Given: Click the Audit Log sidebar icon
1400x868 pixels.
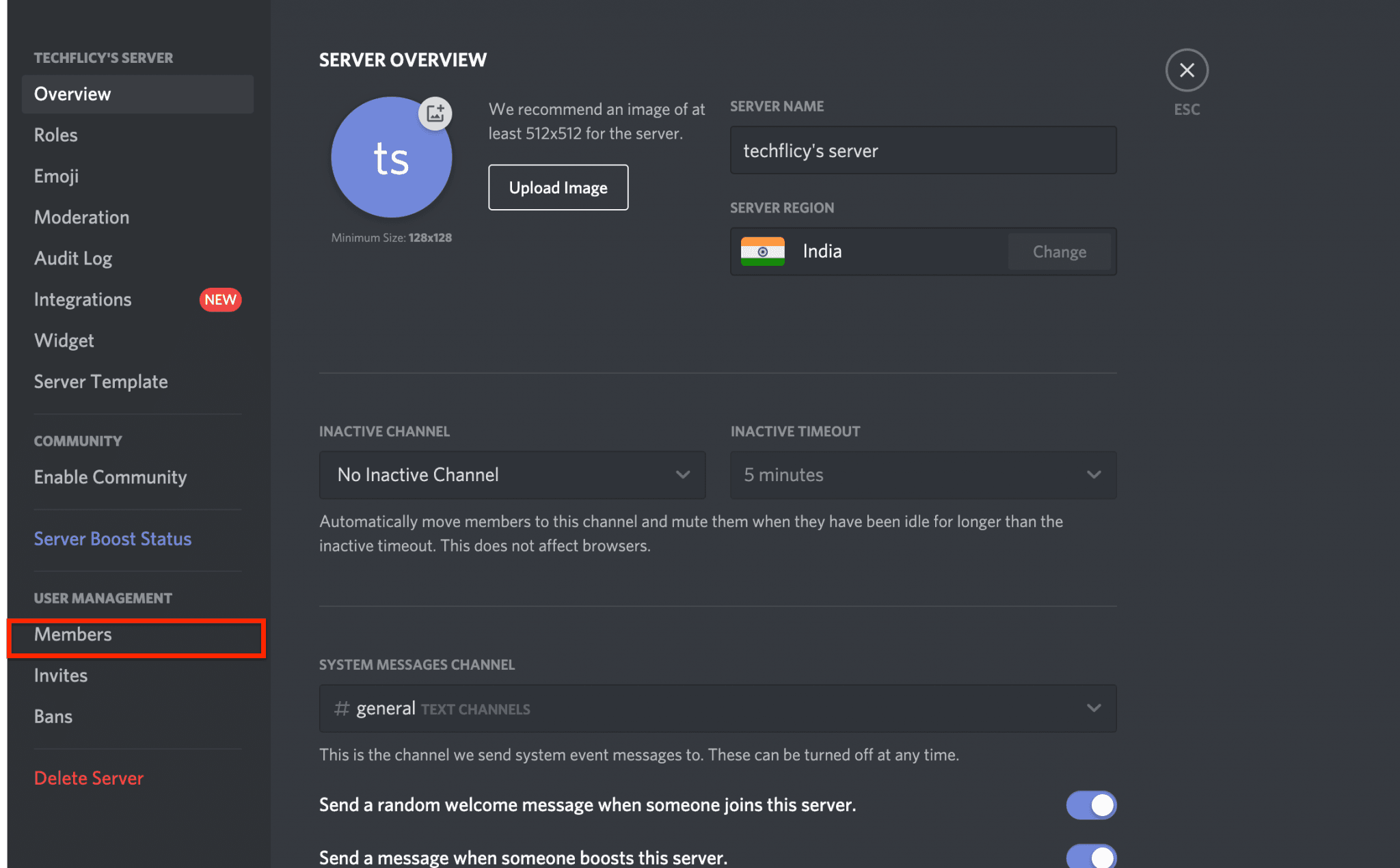Looking at the screenshot, I should (x=73, y=257).
